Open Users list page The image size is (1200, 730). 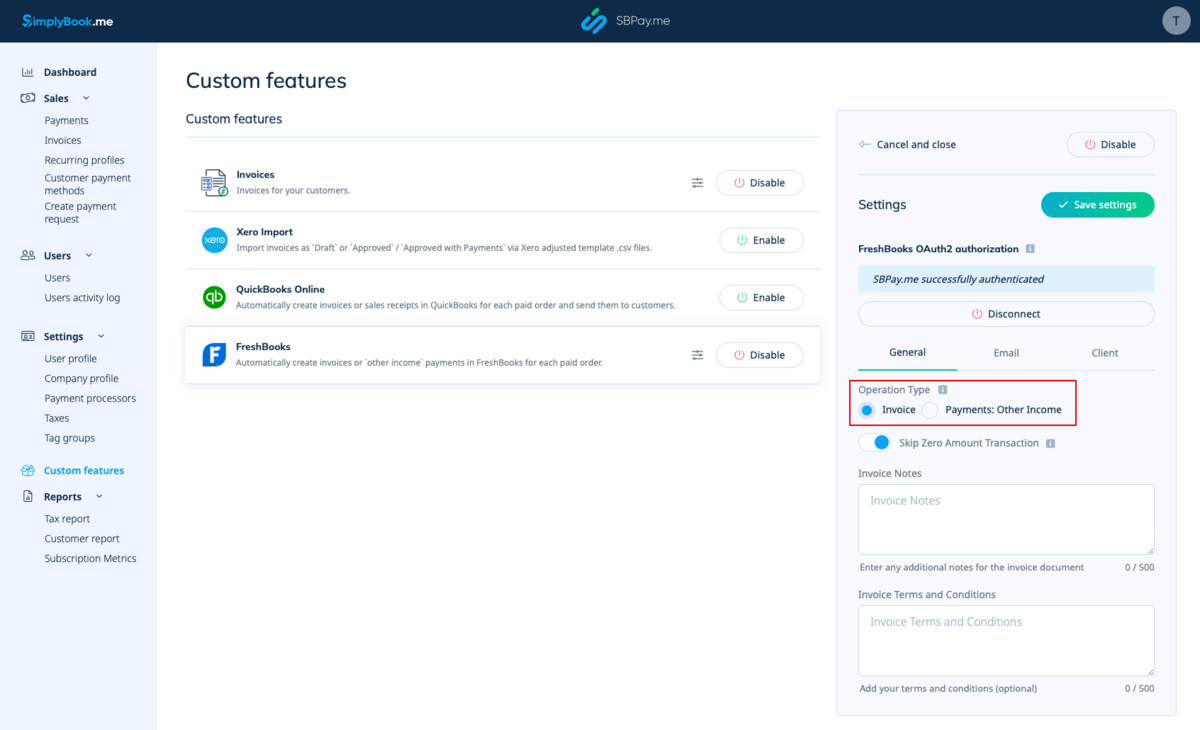click(x=57, y=278)
